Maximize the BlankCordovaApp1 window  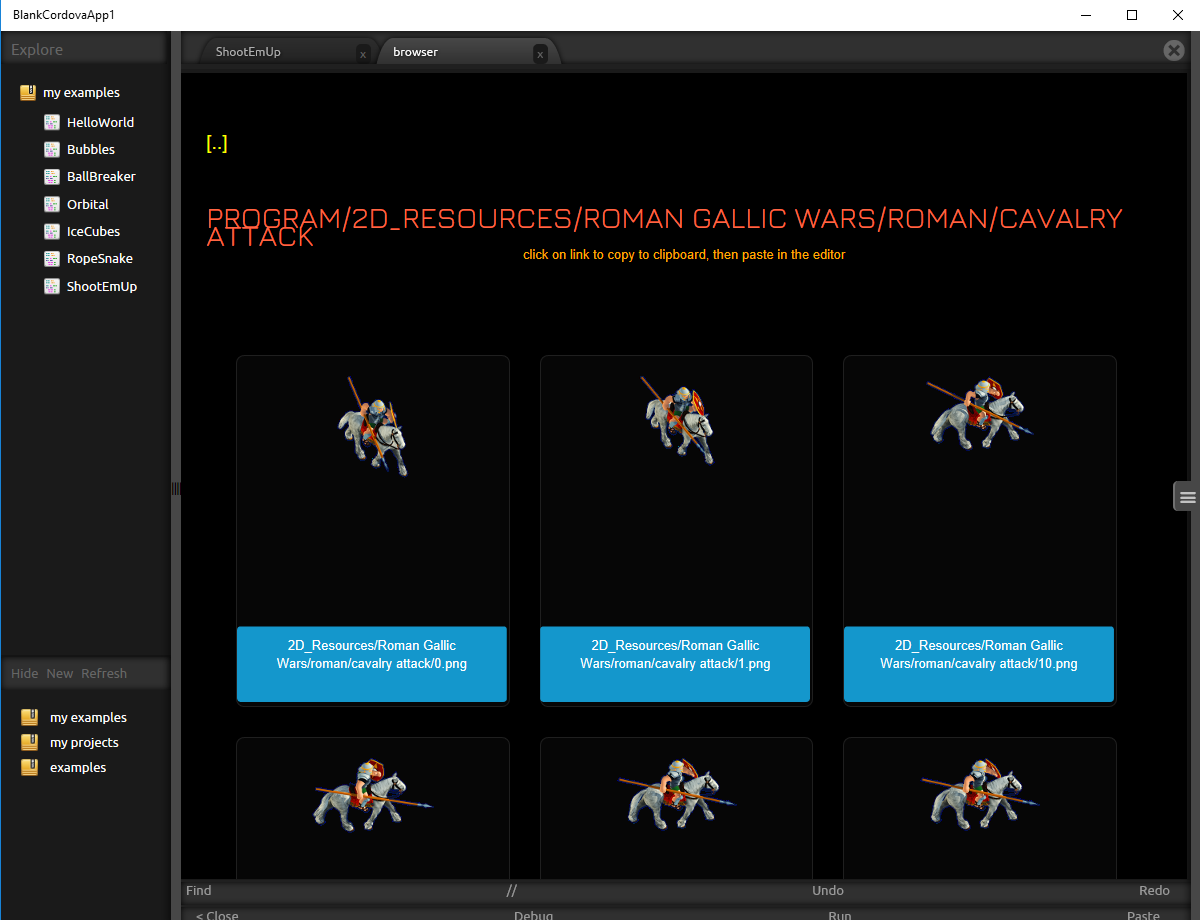pyautogui.click(x=1132, y=15)
